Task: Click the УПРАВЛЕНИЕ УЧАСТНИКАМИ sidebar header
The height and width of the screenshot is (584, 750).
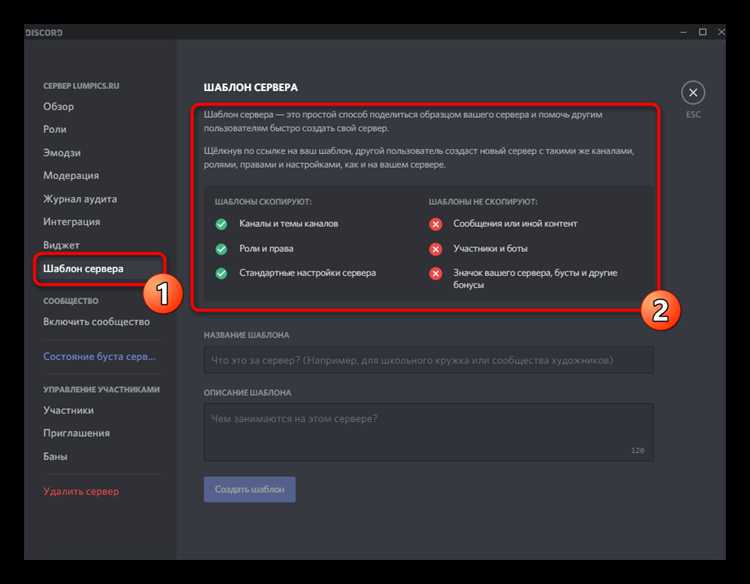Action: point(101,389)
